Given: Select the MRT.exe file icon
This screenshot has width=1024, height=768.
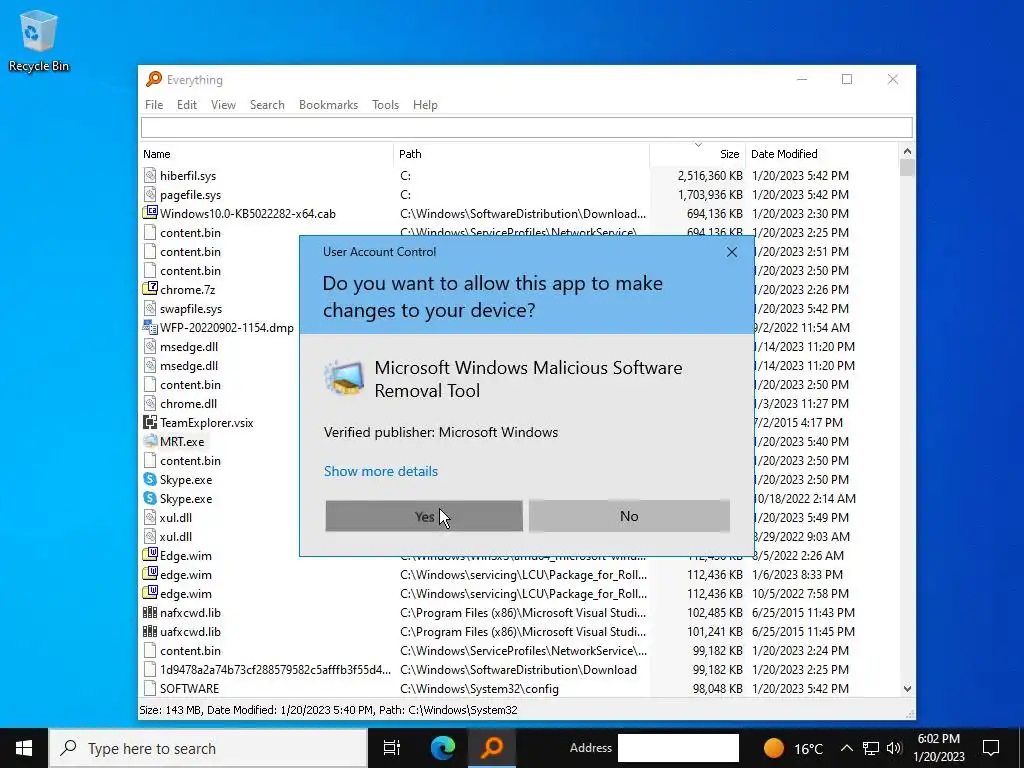Looking at the screenshot, I should click(x=150, y=441).
